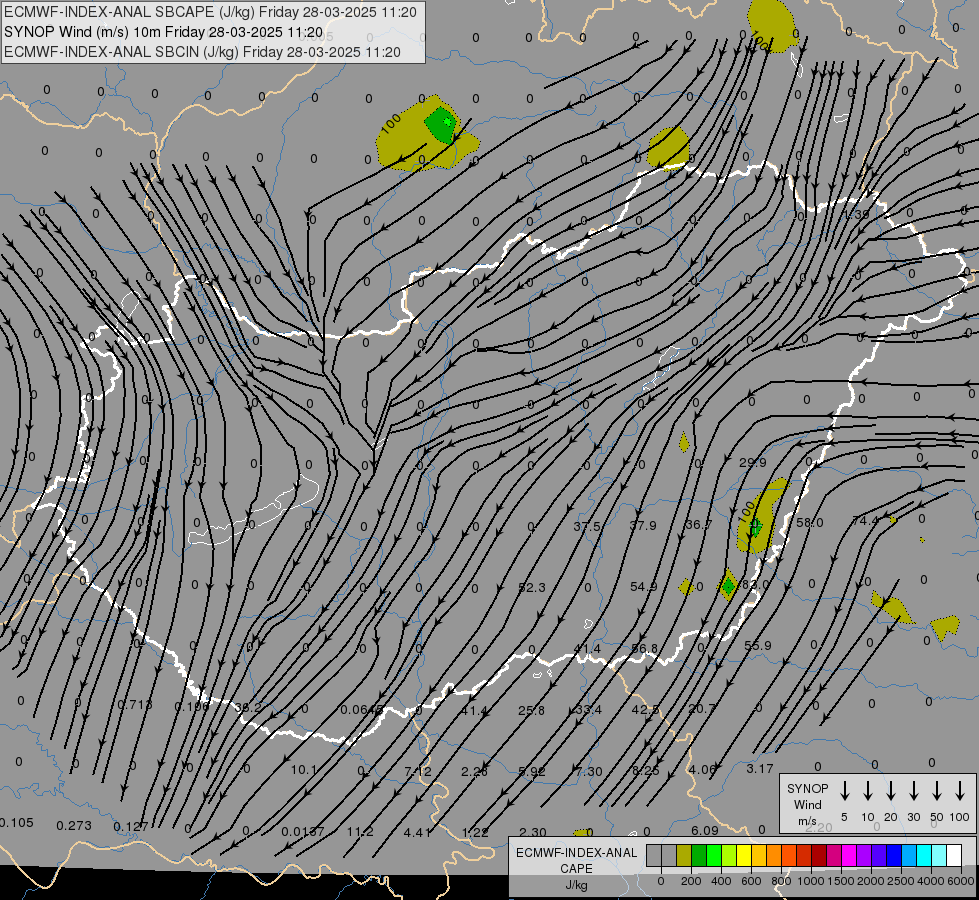Image resolution: width=979 pixels, height=900 pixels.
Task: Click the 0.713 grid value
Action: point(135,705)
